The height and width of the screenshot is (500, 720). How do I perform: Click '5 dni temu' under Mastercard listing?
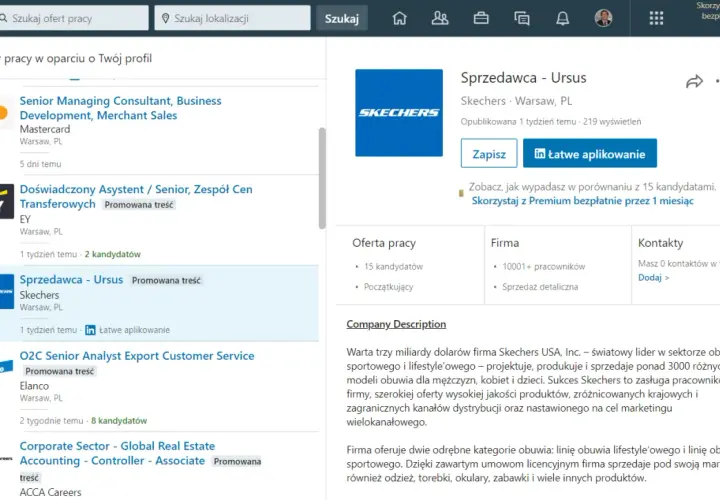pyautogui.click(x=40, y=164)
